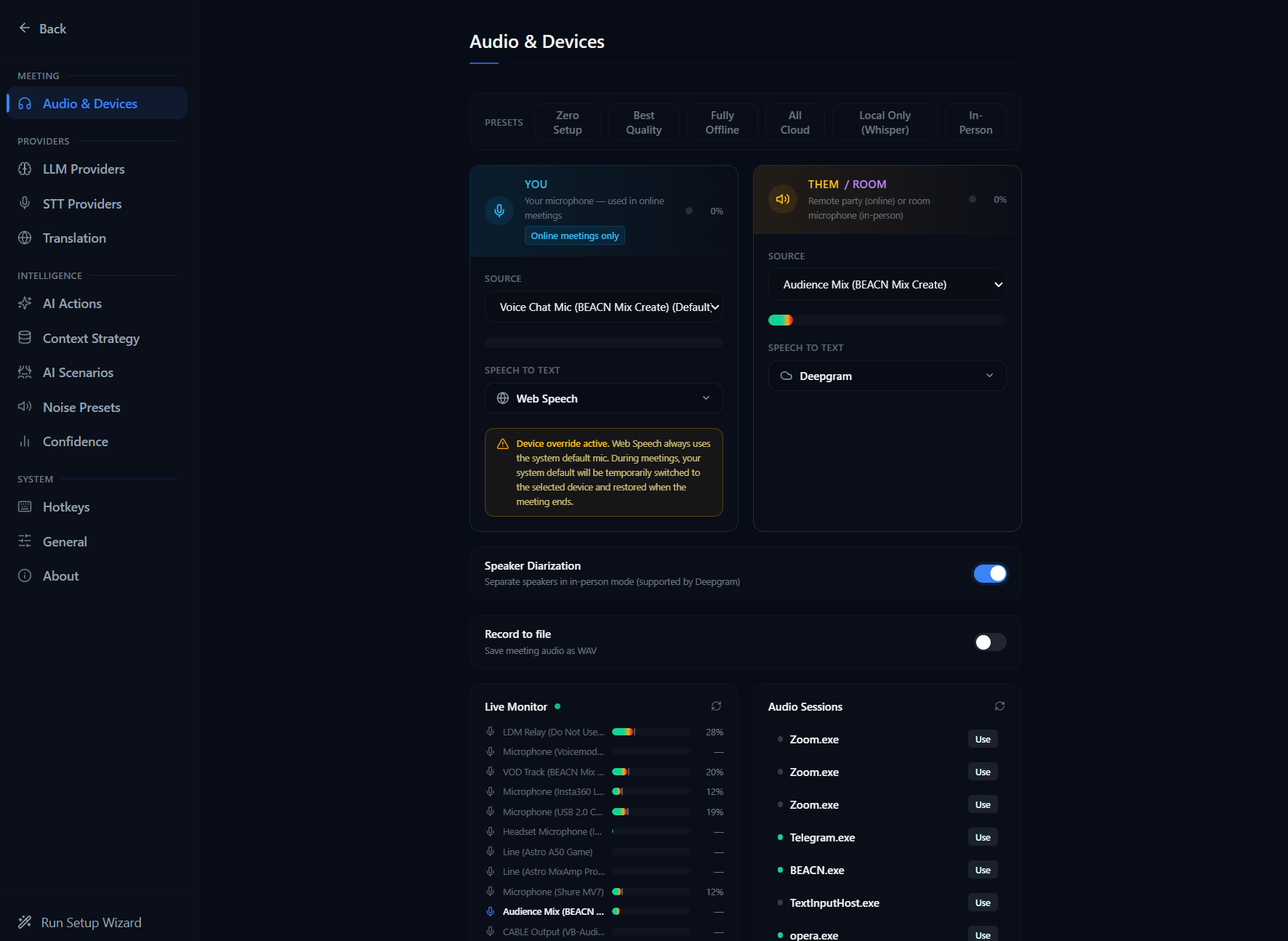Image resolution: width=1288 pixels, height=941 pixels.
Task: Select the Fully Offline preset
Action: tap(722, 122)
